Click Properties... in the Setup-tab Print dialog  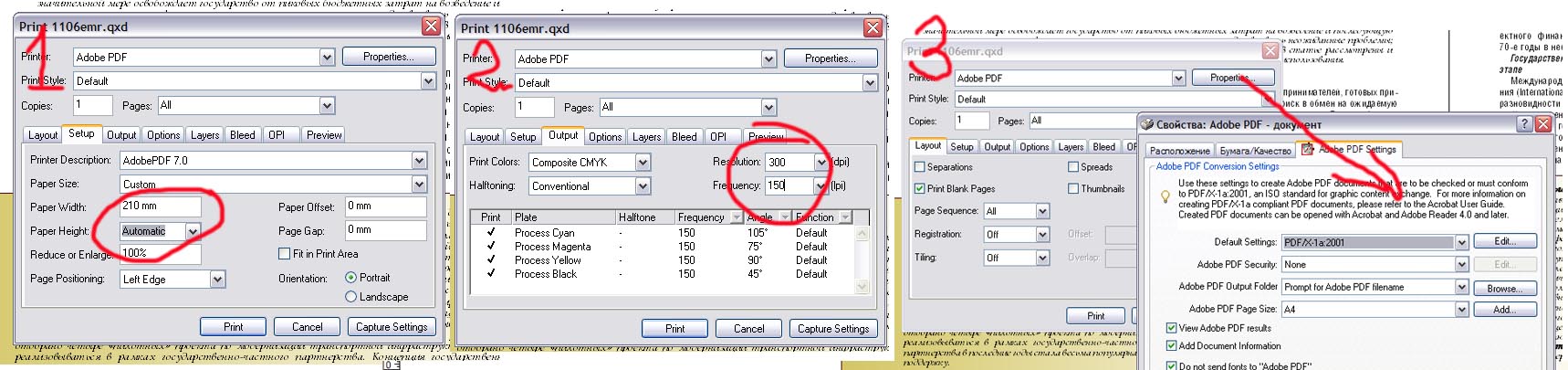click(388, 57)
